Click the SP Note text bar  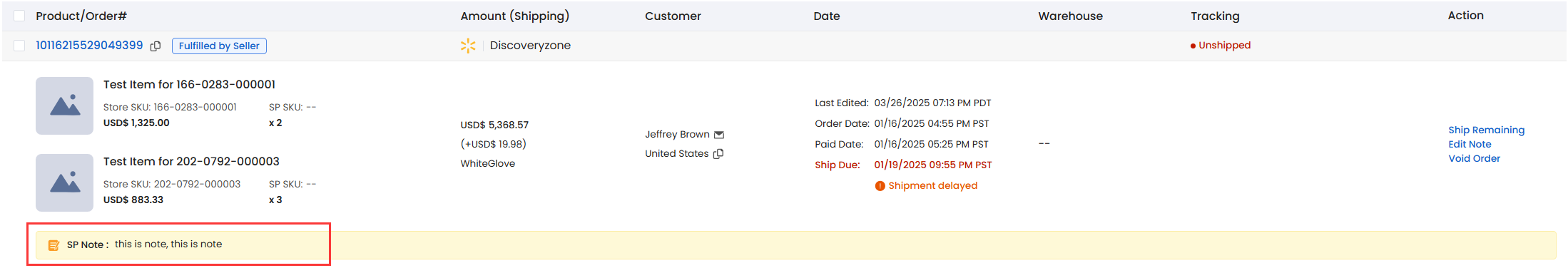(x=796, y=245)
